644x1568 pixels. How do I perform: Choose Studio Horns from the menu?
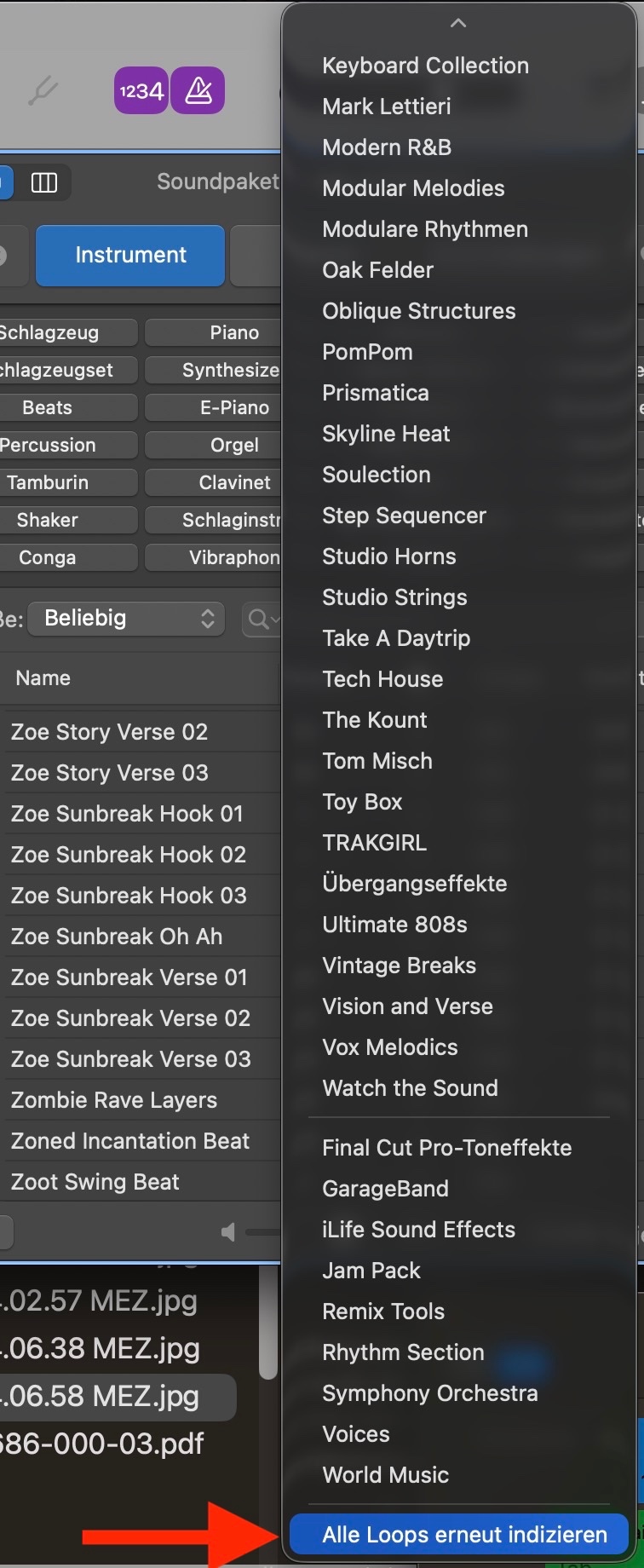(389, 556)
